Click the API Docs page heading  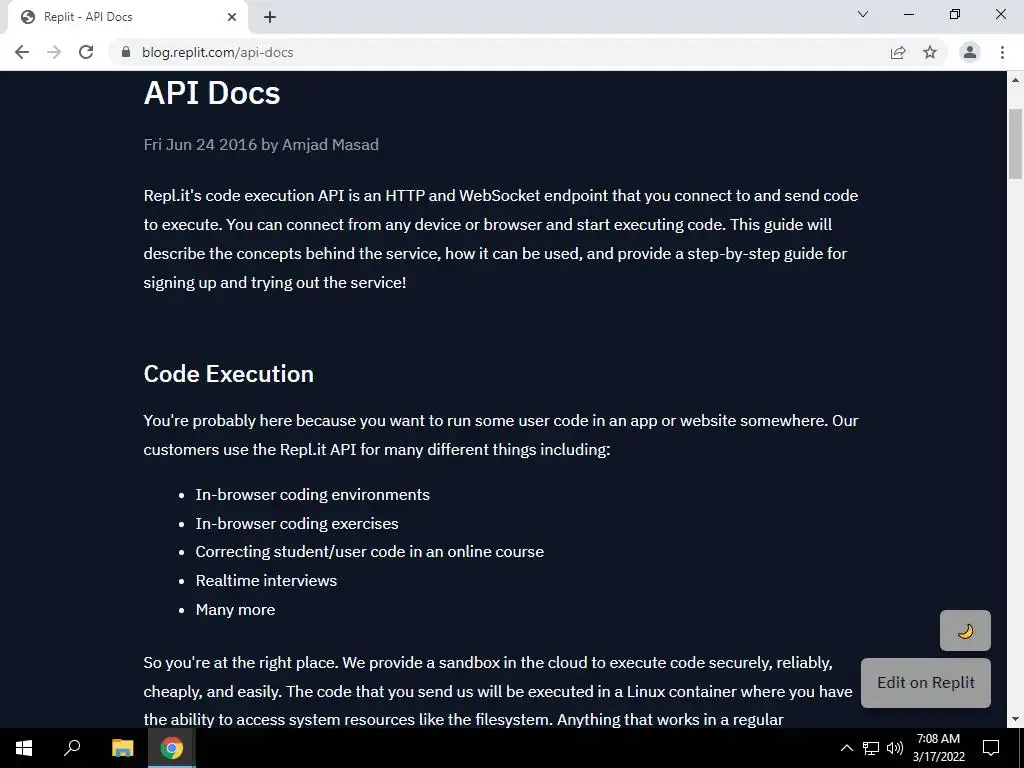click(x=212, y=93)
